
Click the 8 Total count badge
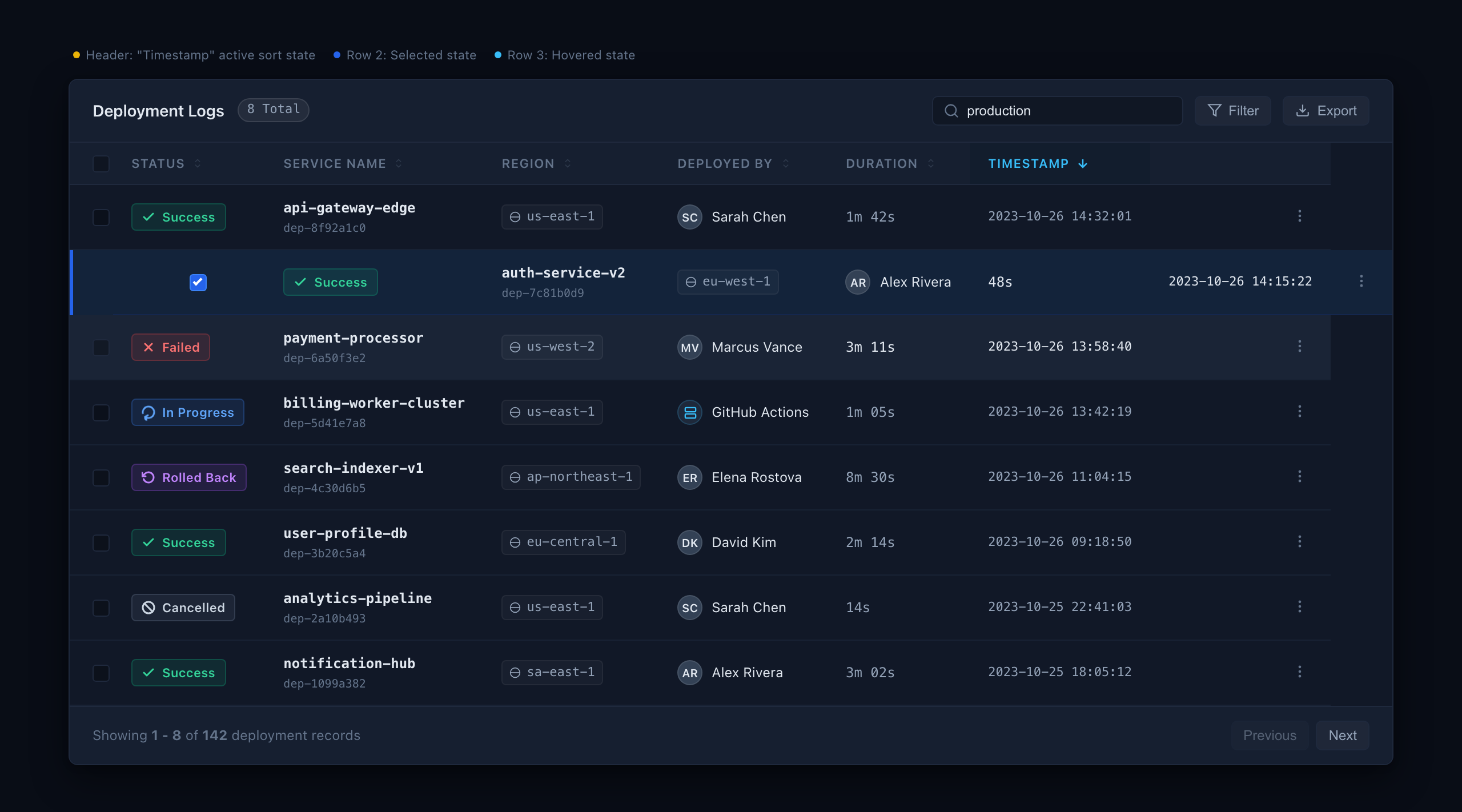click(x=274, y=110)
